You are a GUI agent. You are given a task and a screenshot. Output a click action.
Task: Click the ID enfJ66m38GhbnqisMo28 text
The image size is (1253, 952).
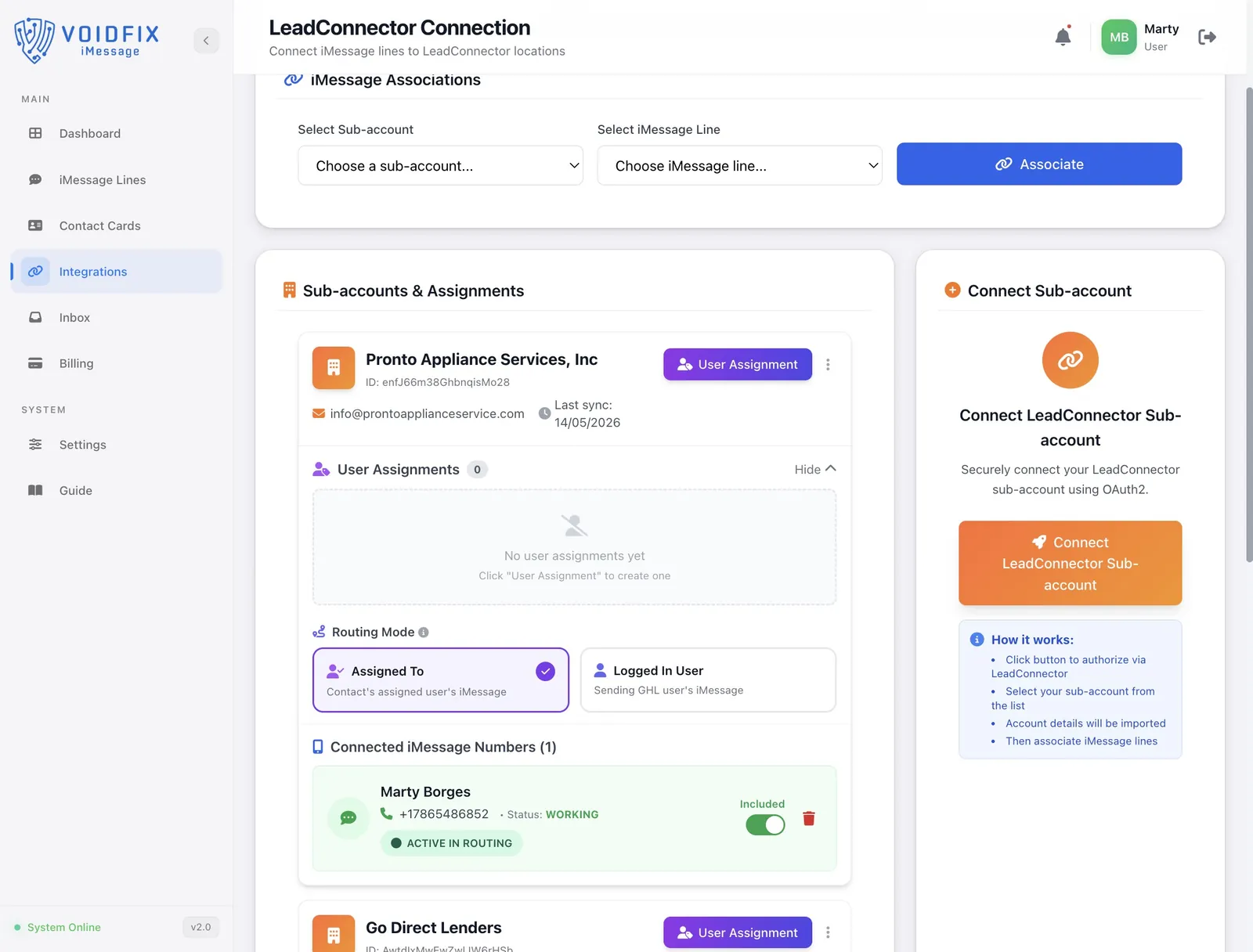(438, 382)
